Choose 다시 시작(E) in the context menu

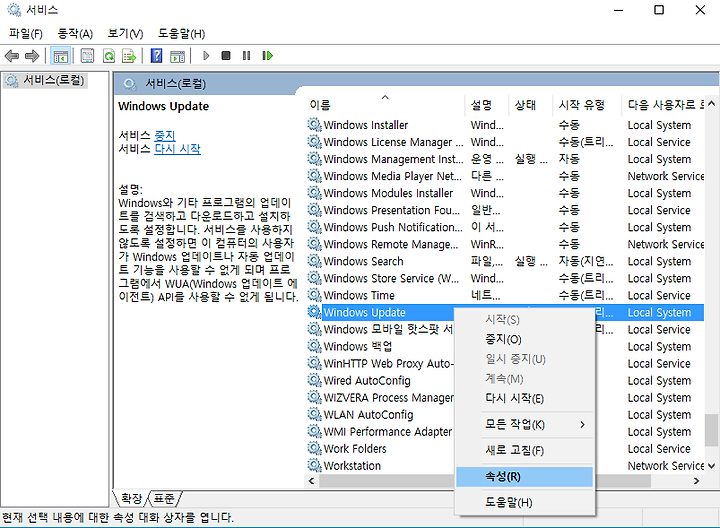[x=524, y=399]
